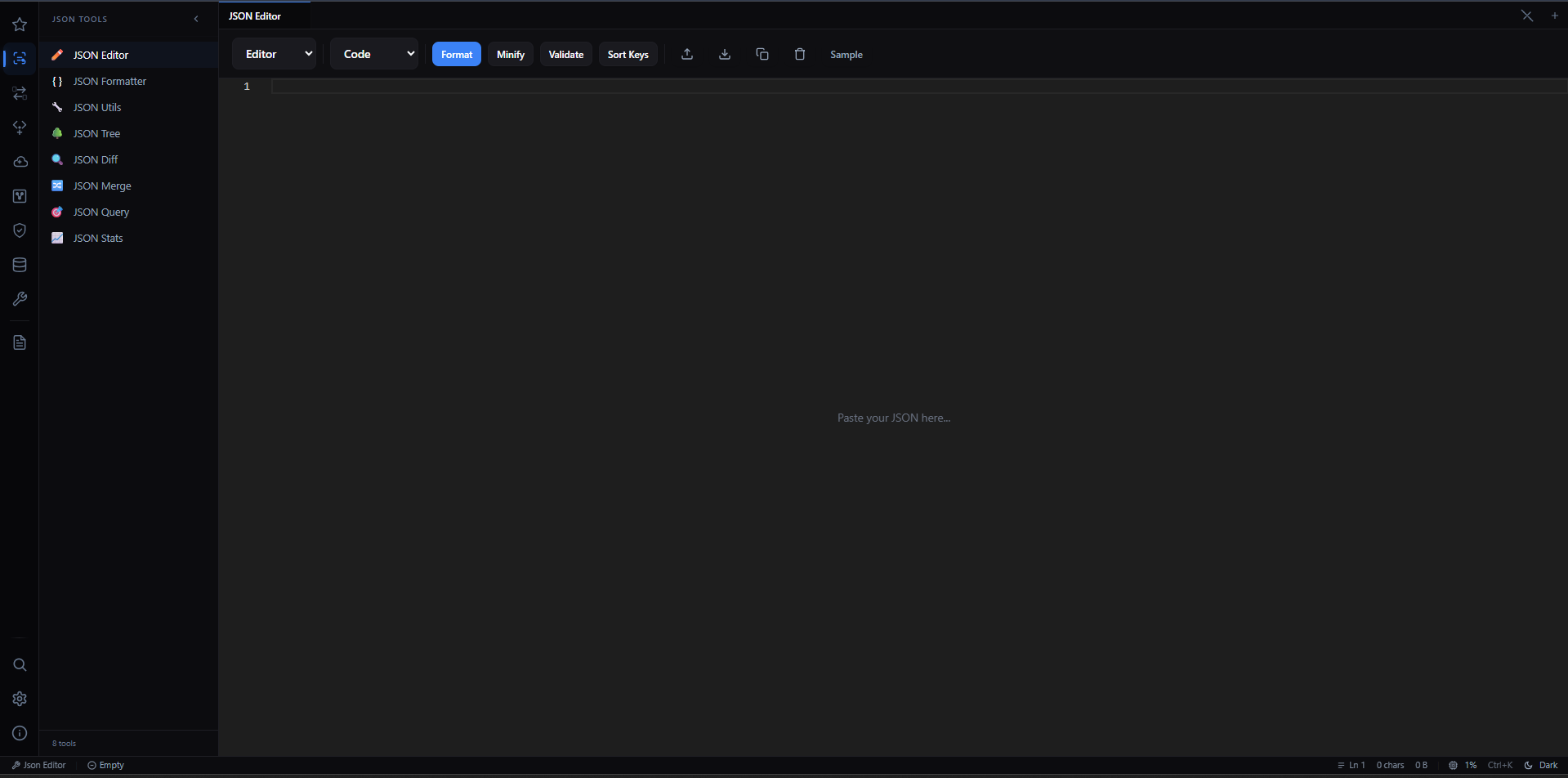The width and height of the screenshot is (1568, 778).
Task: Switch to the JSON Editor tab
Action: (x=264, y=16)
